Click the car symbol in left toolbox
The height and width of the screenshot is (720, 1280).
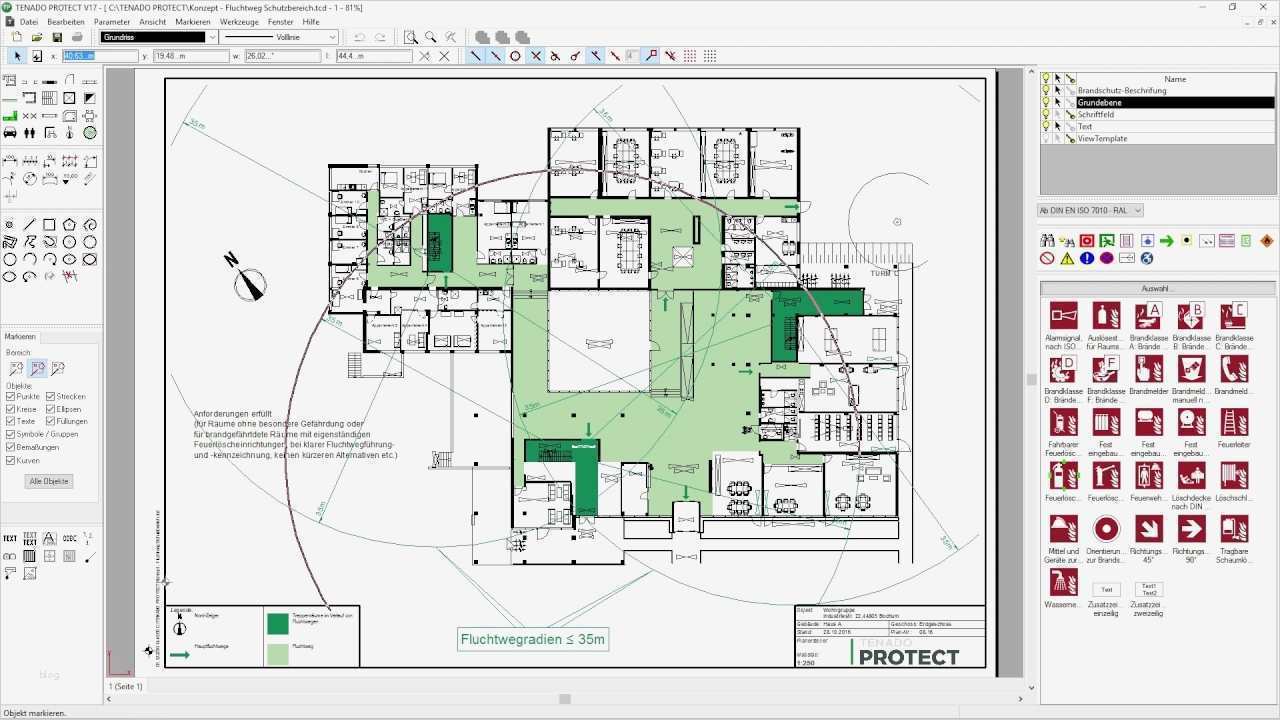(x=10, y=133)
